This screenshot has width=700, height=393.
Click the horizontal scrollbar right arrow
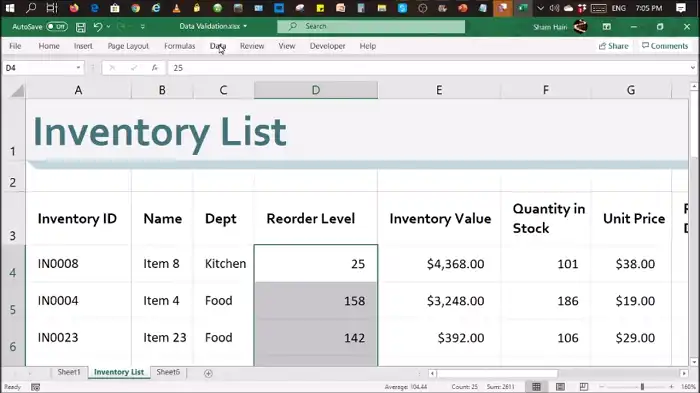[684, 373]
